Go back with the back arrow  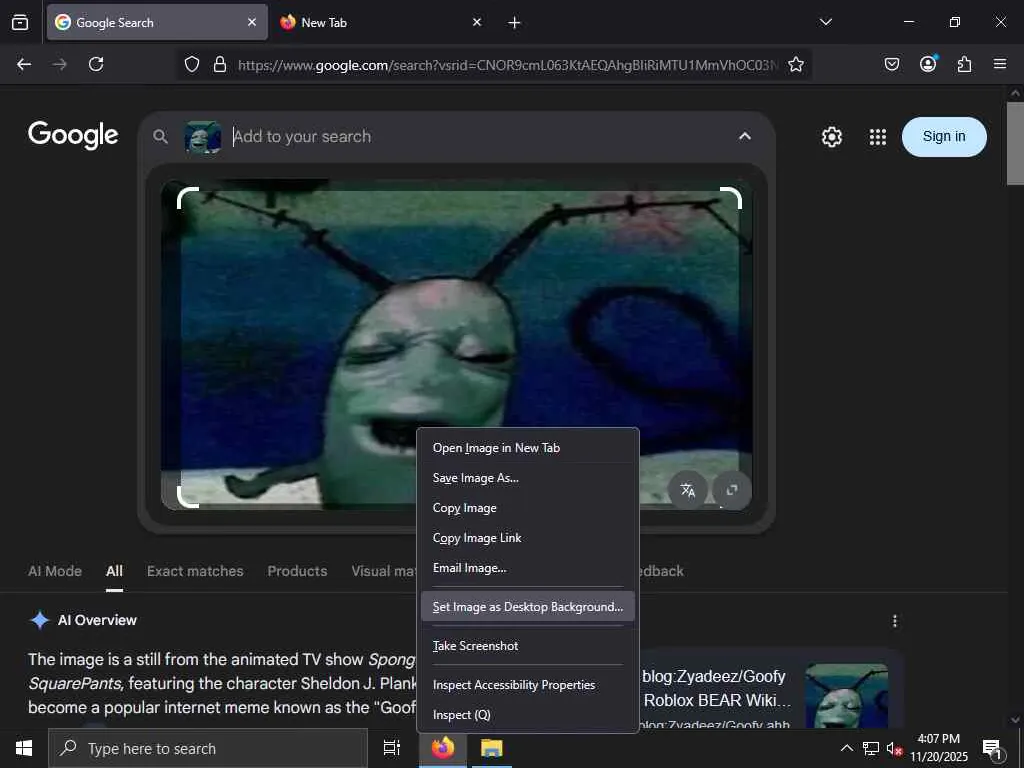point(24,64)
